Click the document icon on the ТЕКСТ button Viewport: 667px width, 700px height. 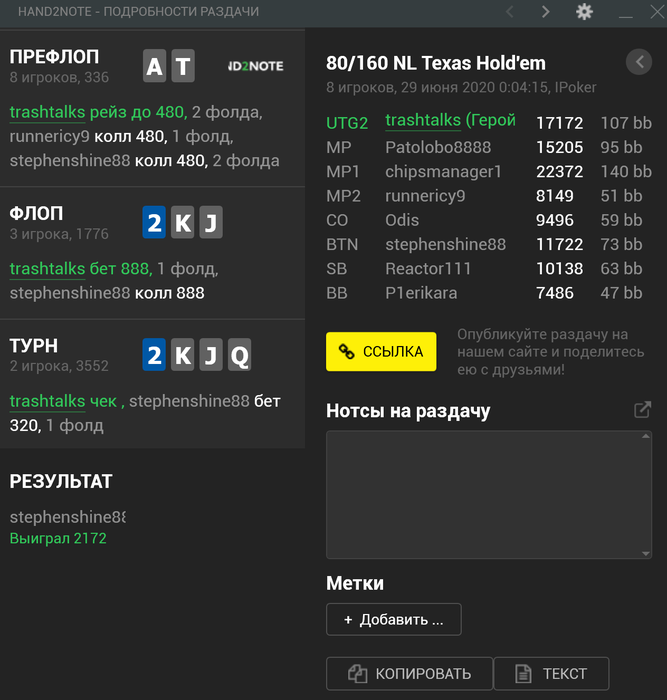[523, 674]
